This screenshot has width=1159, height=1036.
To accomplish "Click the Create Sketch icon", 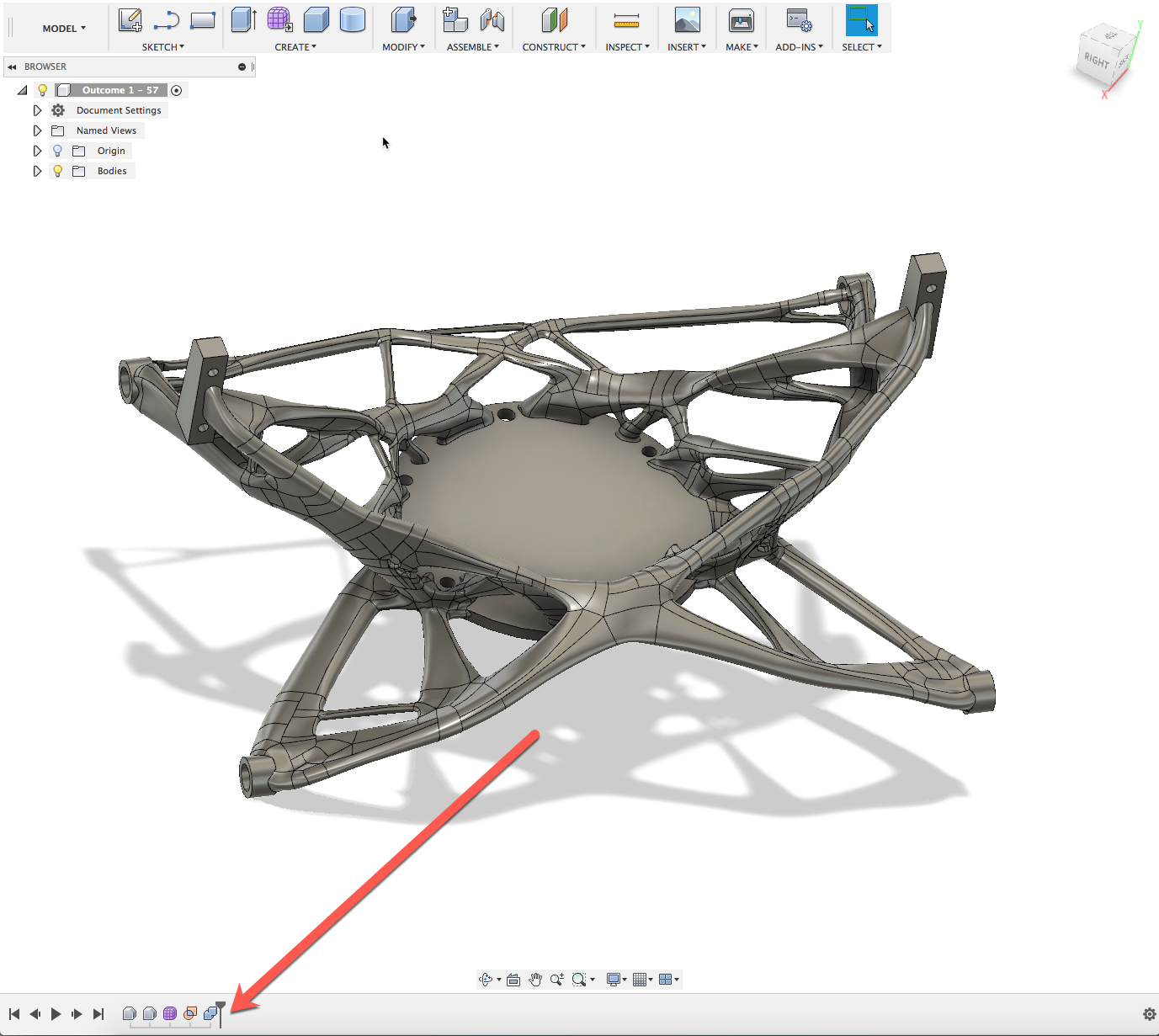I will [x=130, y=20].
